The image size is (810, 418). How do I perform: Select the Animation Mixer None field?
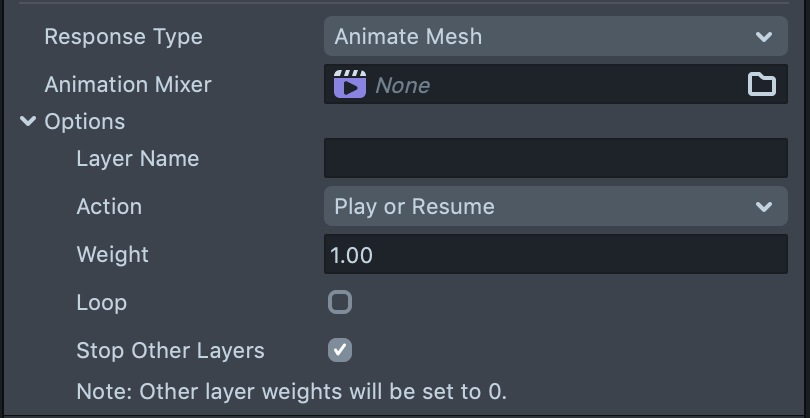click(x=540, y=85)
